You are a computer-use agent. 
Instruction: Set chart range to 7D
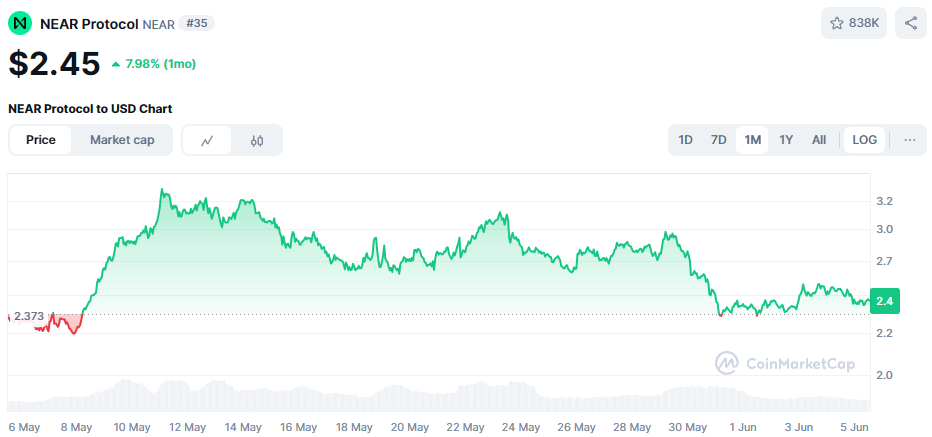point(719,140)
